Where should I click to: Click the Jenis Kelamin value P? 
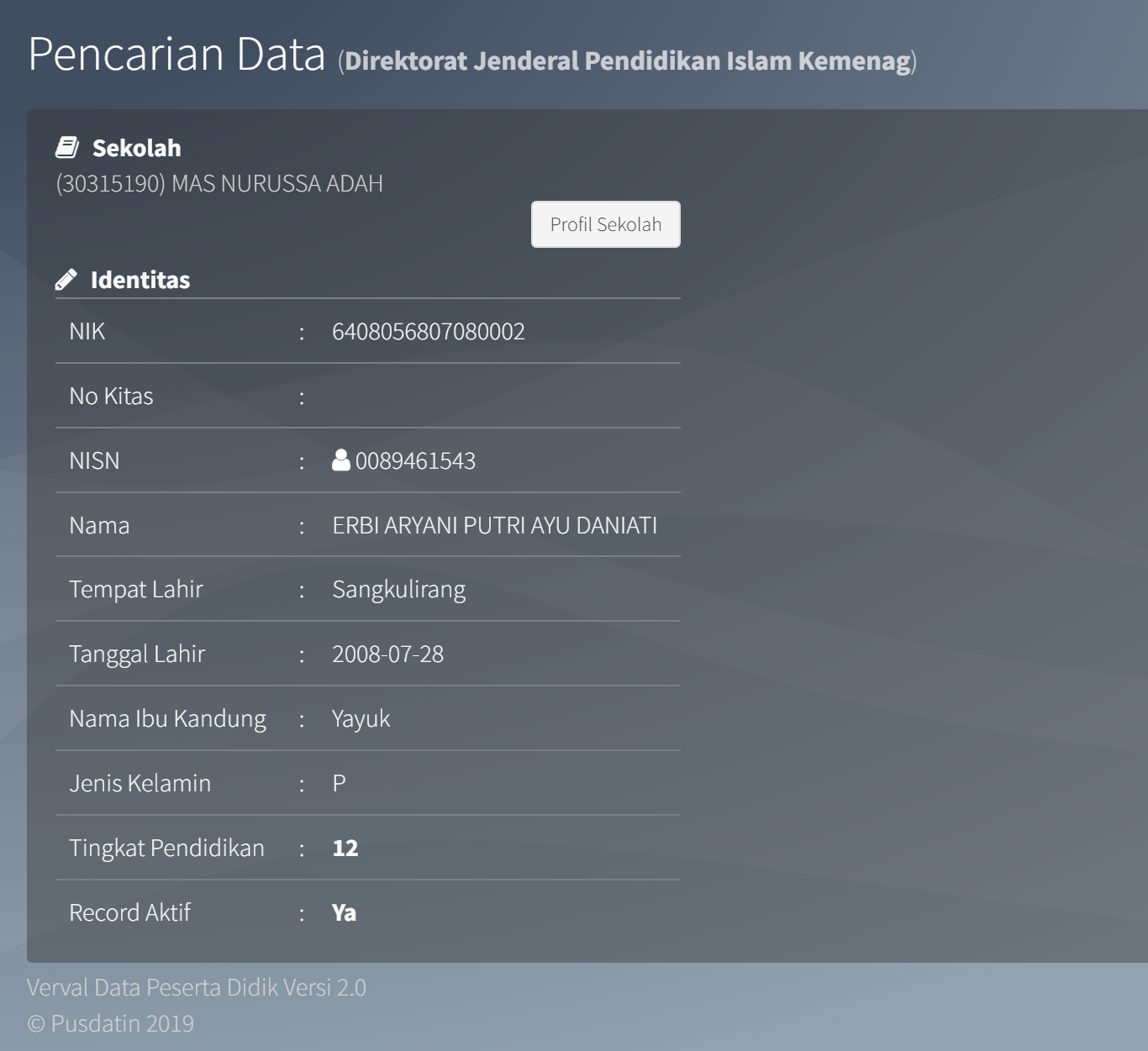pos(339,784)
